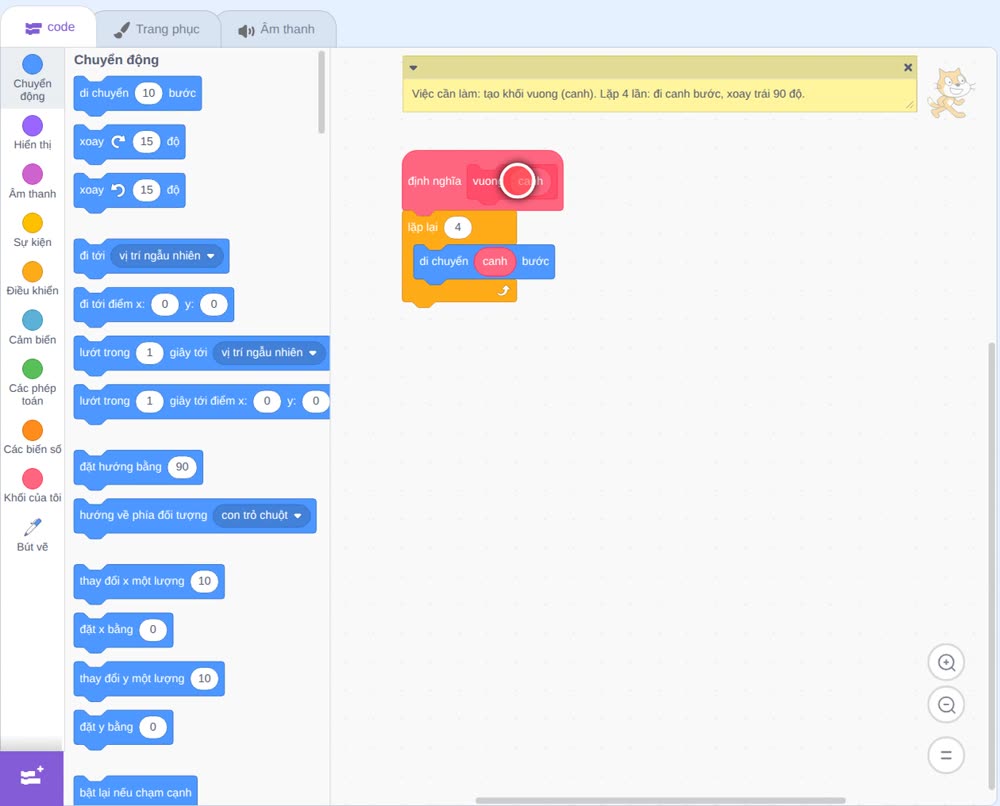Click the block palette vertical scrollbar
Image resolution: width=1000 pixels, height=806 pixels.
[321, 92]
